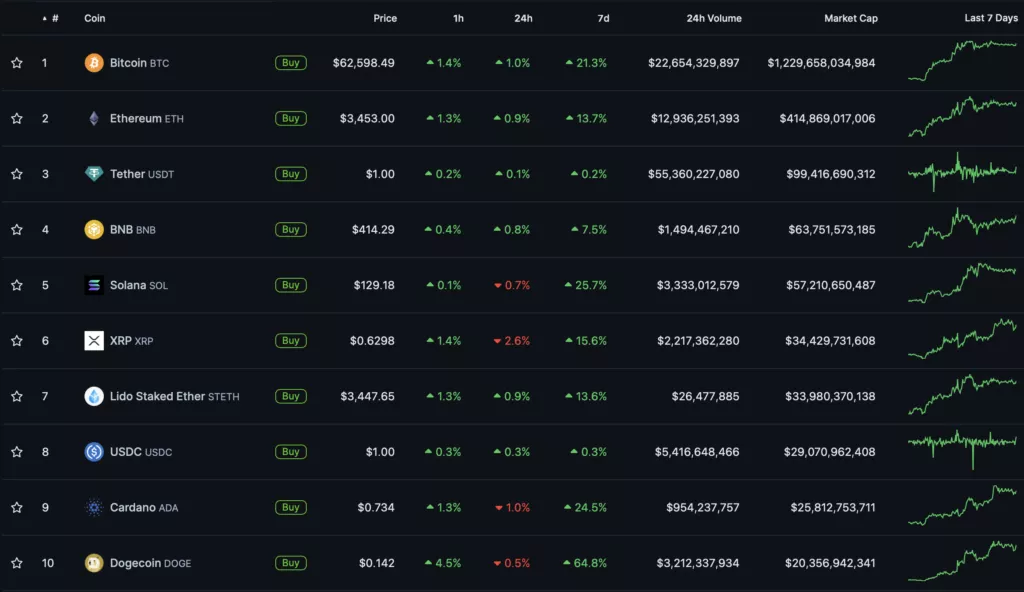This screenshot has height=592, width=1024.
Task: Click the Tether coin logo
Action: pyautogui.click(x=94, y=174)
